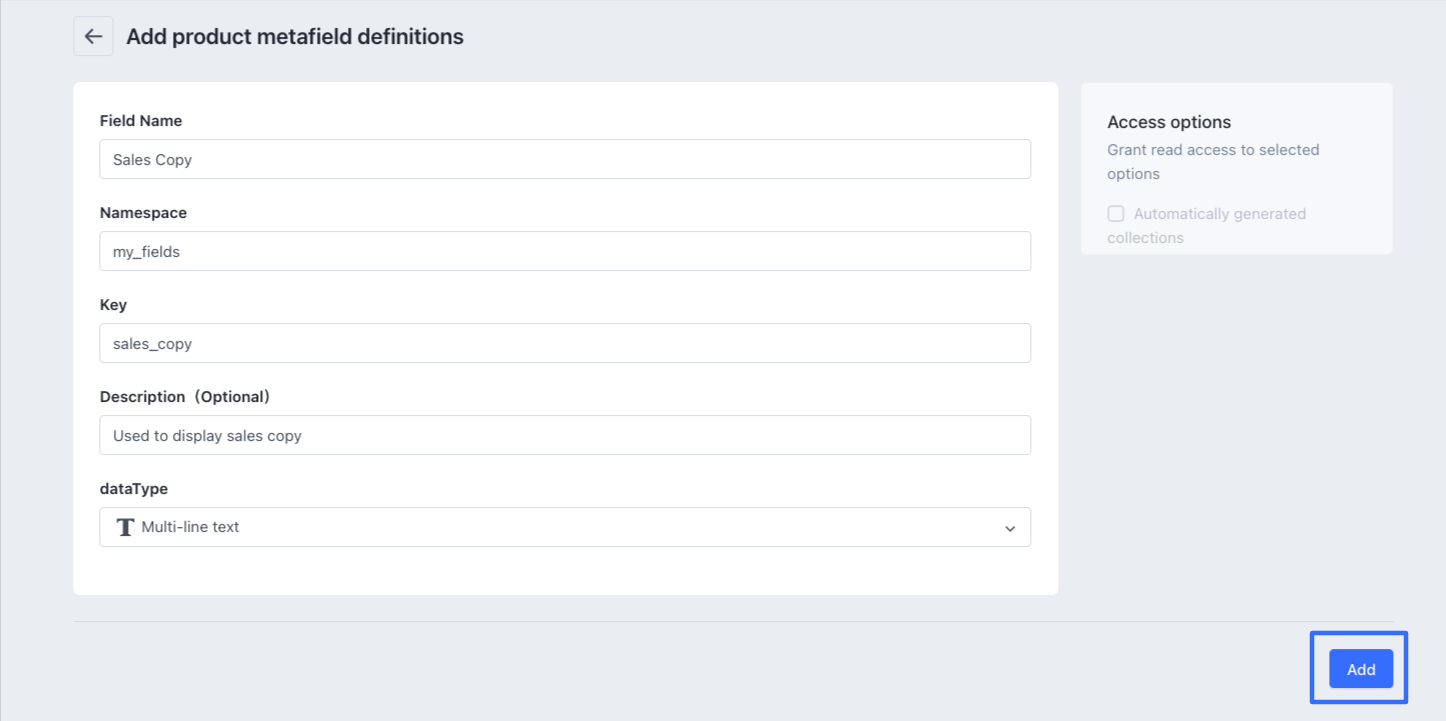
Task: Click the Automatically generated collections label text
Action: (x=1219, y=214)
